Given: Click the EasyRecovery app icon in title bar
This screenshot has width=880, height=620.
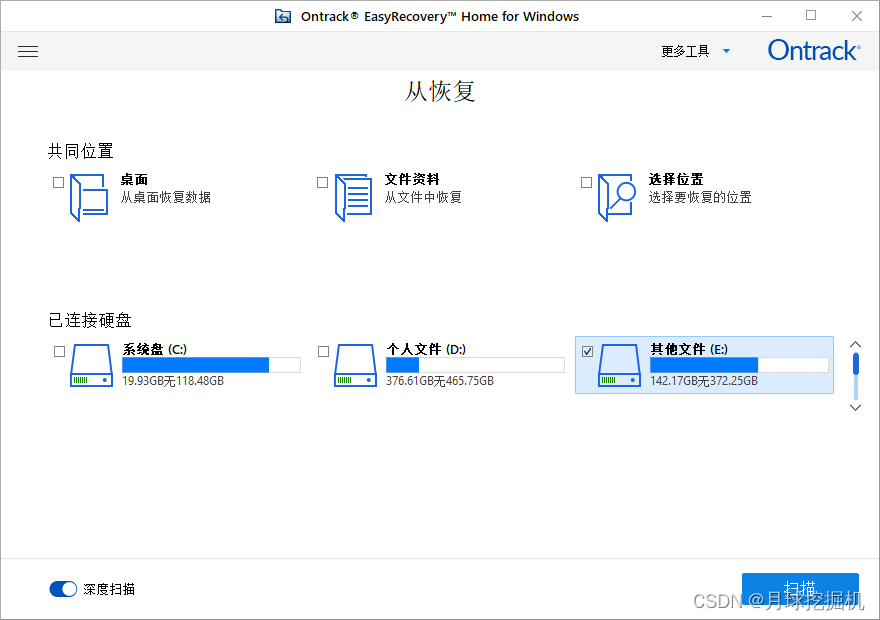Looking at the screenshot, I should [283, 16].
